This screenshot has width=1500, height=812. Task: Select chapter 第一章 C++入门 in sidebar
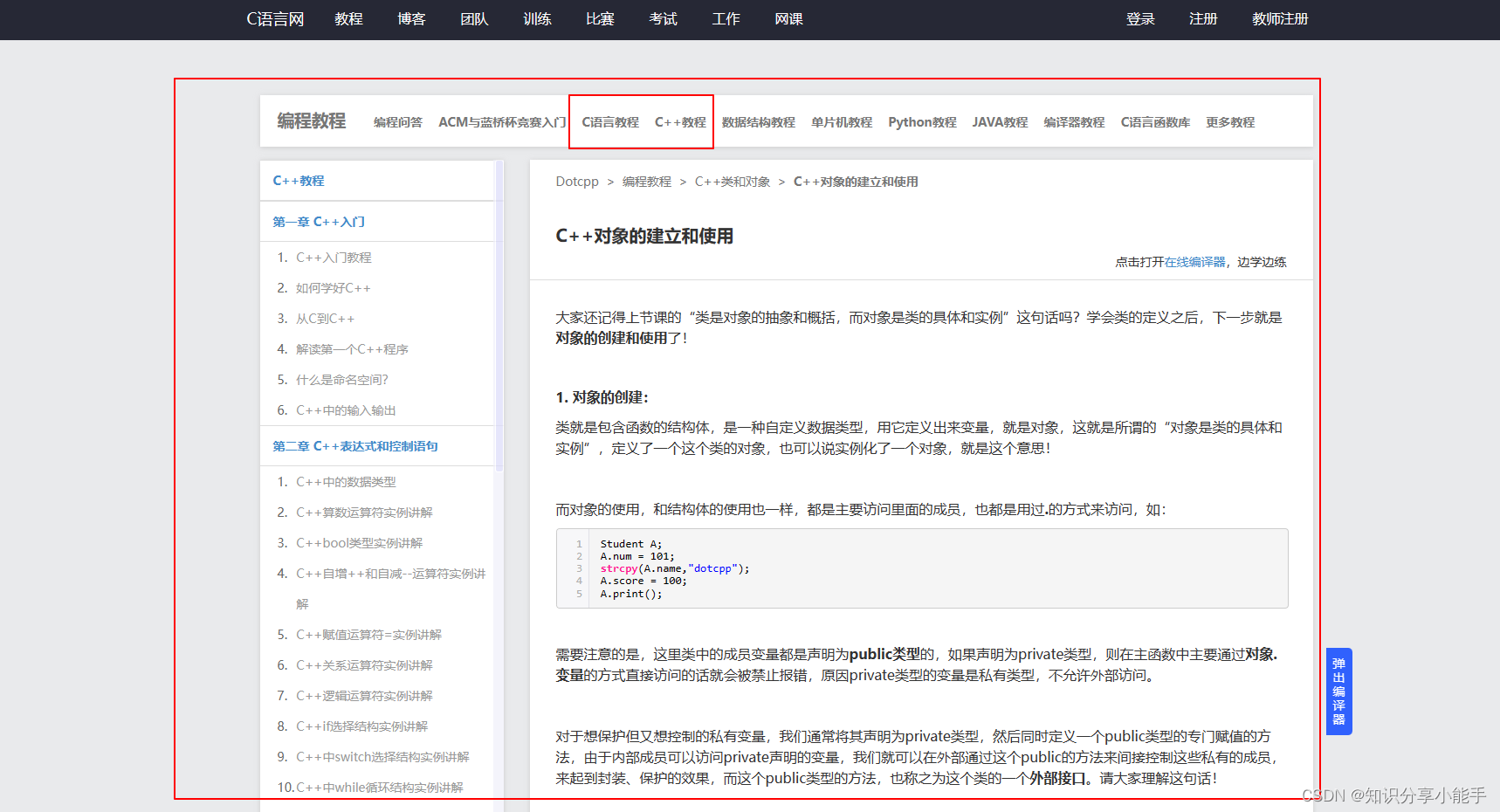click(319, 222)
